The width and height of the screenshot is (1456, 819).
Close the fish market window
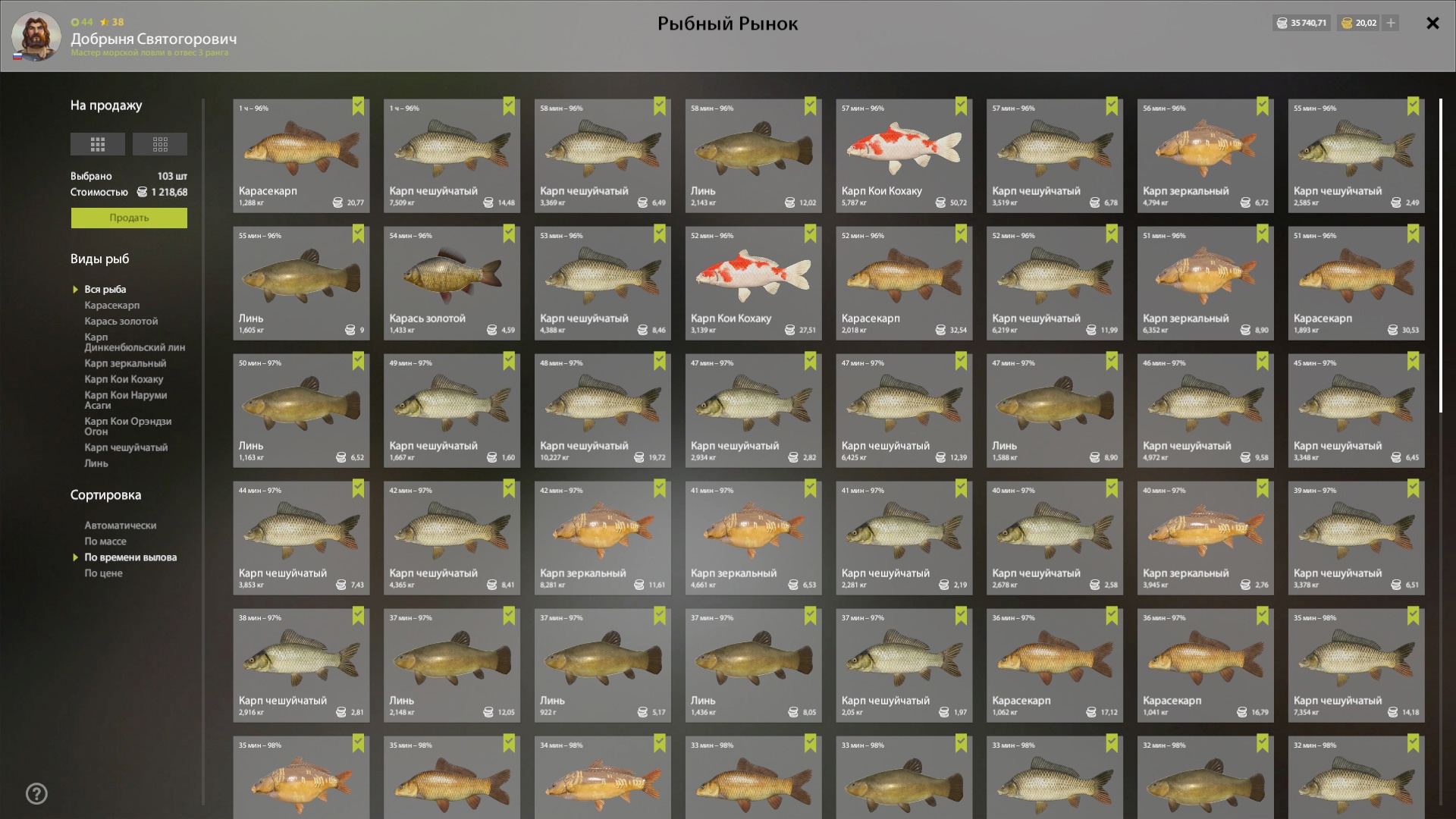[x=1432, y=23]
